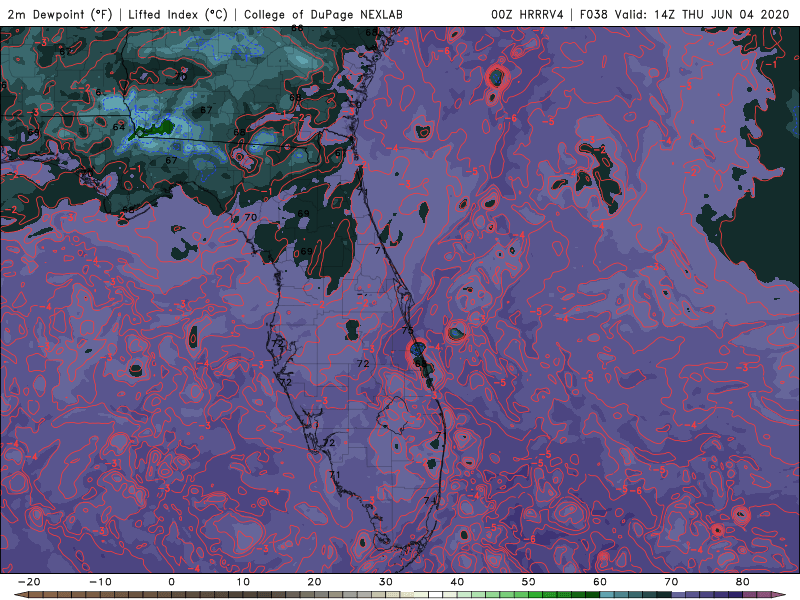Click the brown colorbar segment above -20

tap(36, 595)
